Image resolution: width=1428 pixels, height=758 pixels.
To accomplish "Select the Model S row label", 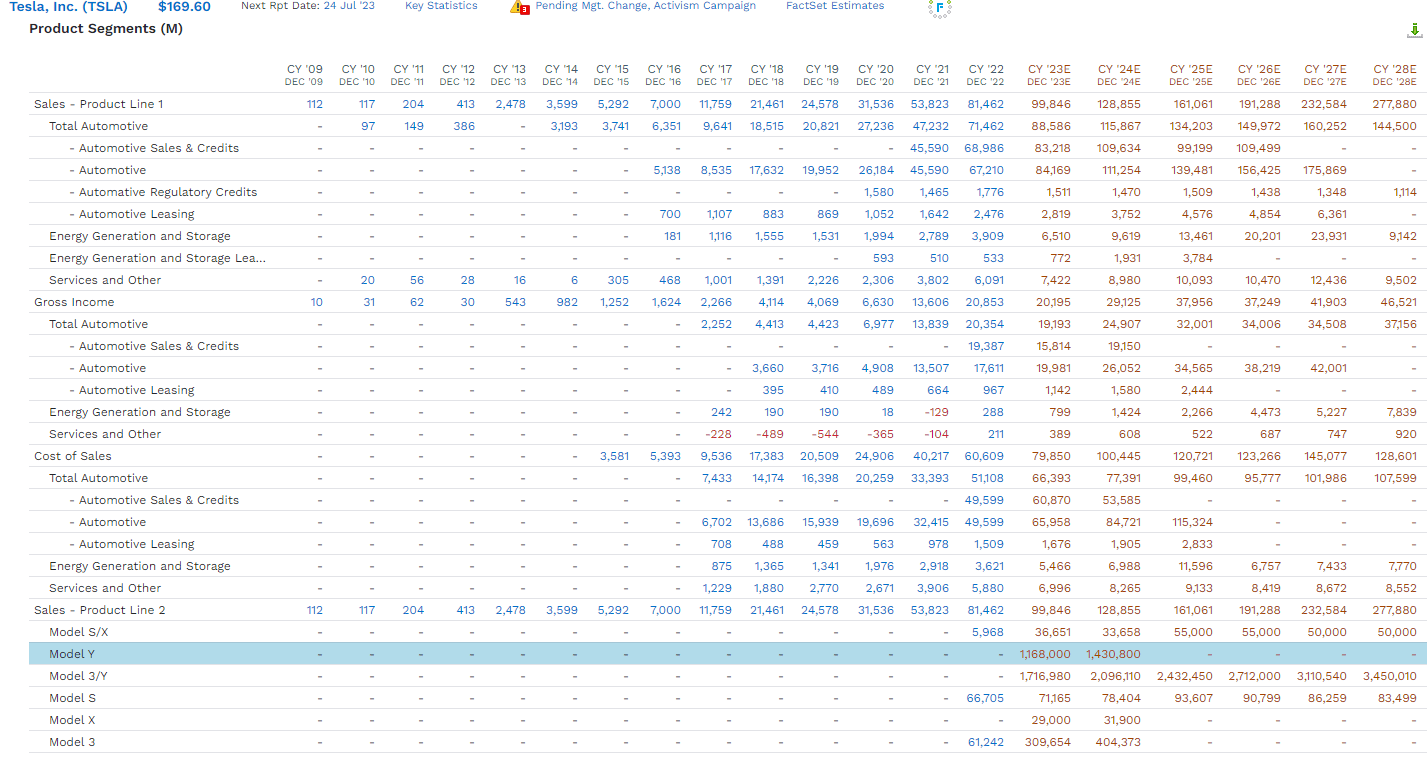I will (72, 698).
